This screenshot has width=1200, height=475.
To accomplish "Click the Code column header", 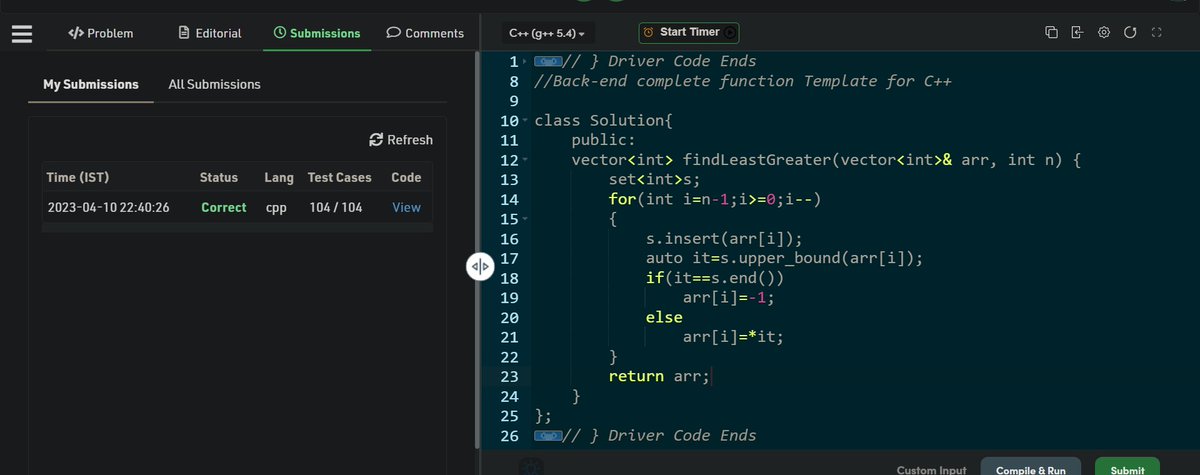I will pos(406,177).
